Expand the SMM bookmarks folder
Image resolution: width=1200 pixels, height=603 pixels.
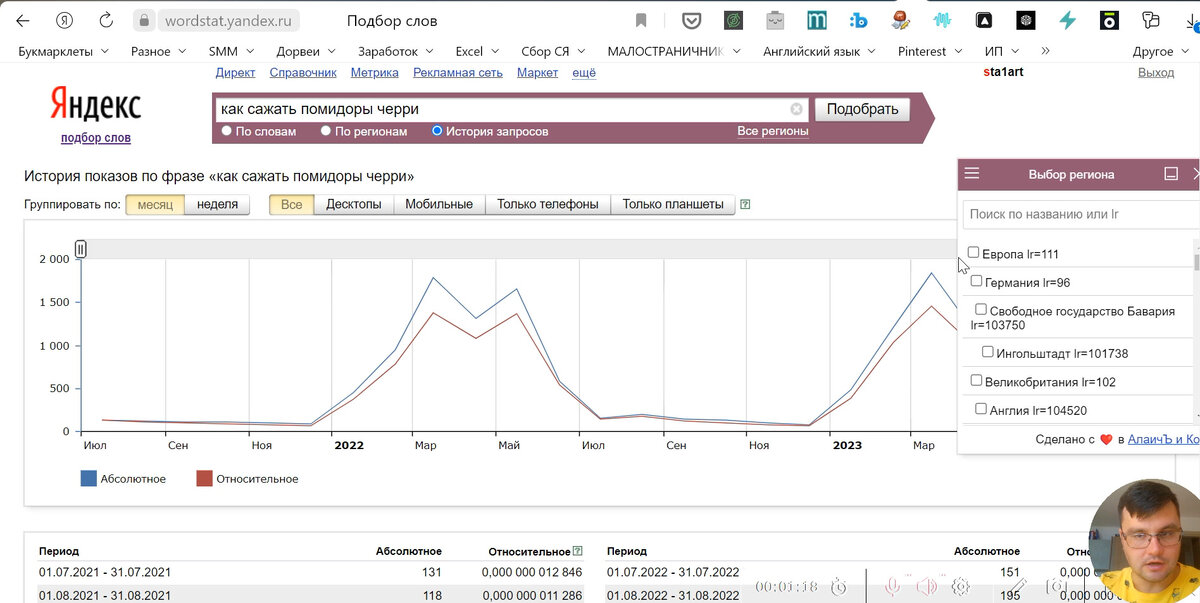click(230, 51)
